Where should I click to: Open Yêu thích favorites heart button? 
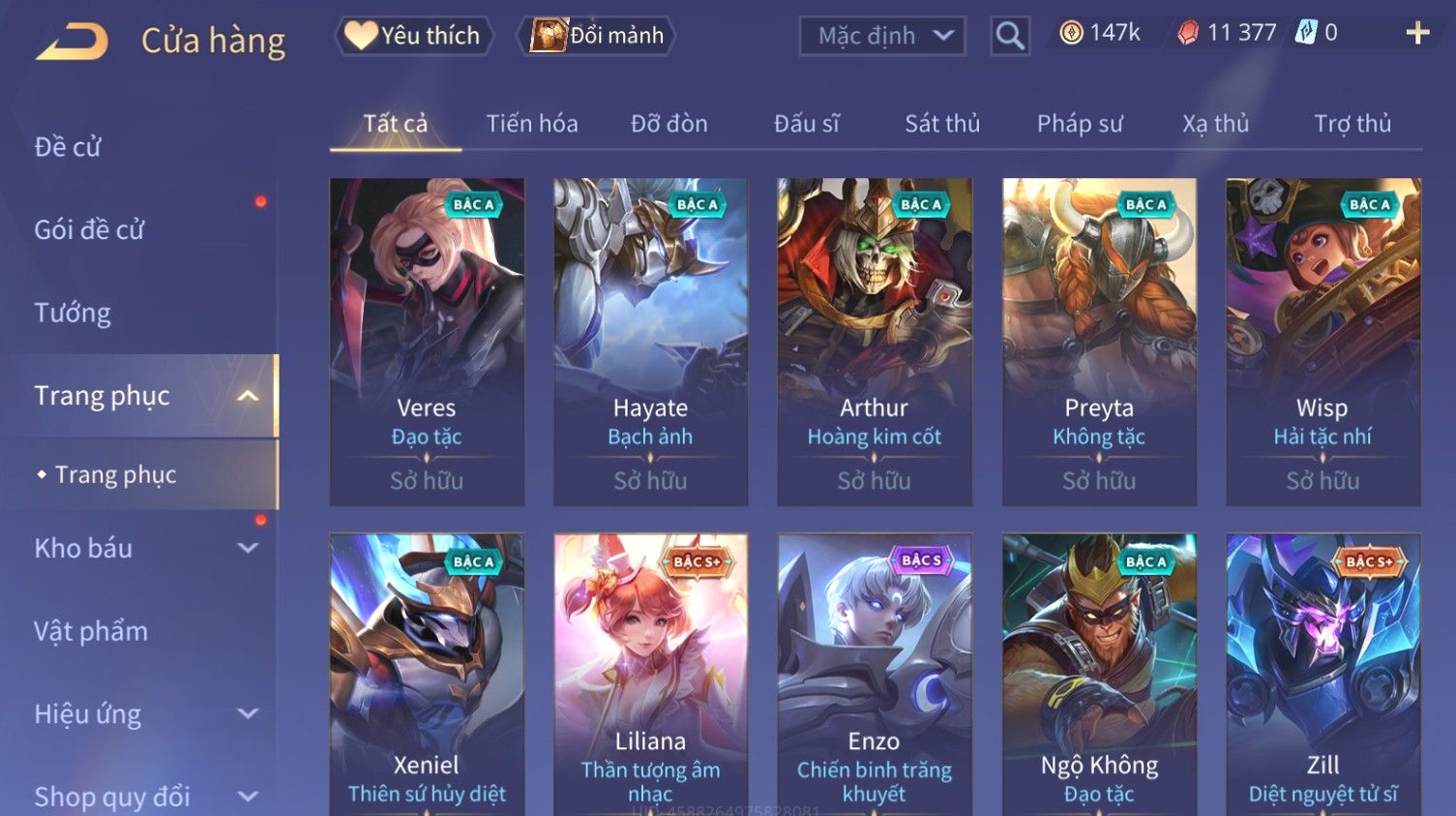pyautogui.click(x=413, y=36)
